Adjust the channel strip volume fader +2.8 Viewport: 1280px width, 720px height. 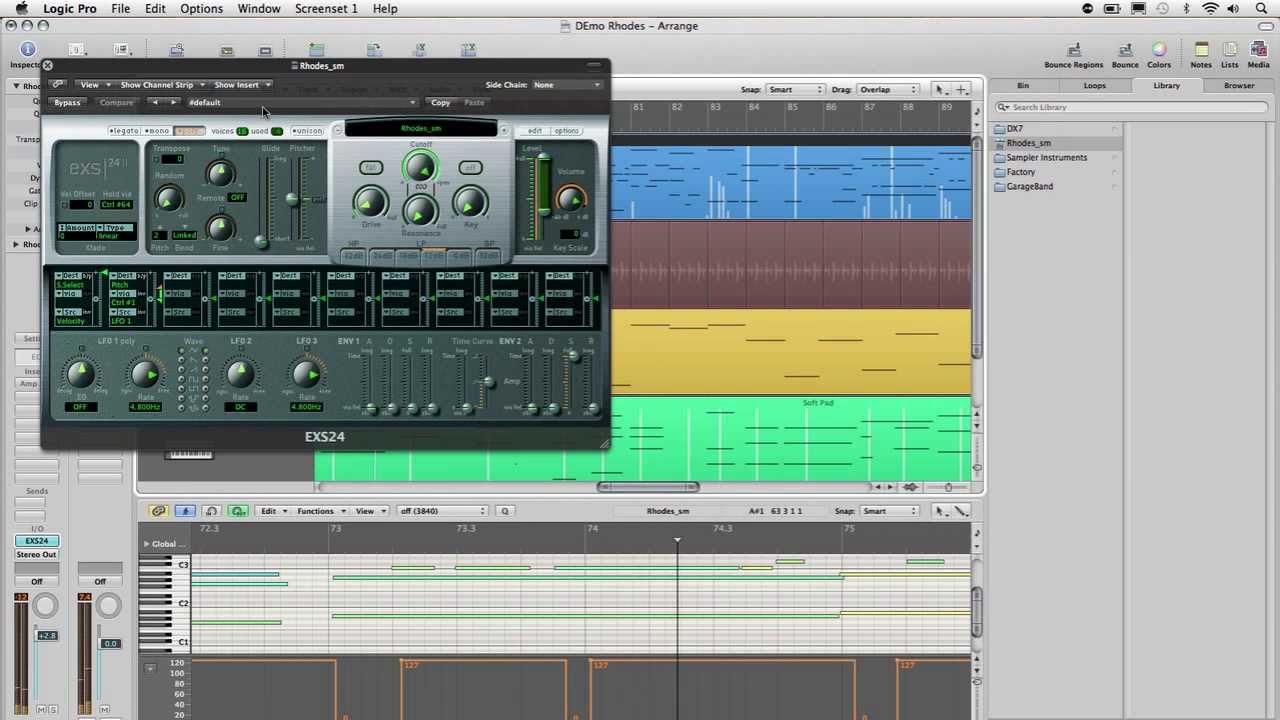pyautogui.click(x=46, y=636)
